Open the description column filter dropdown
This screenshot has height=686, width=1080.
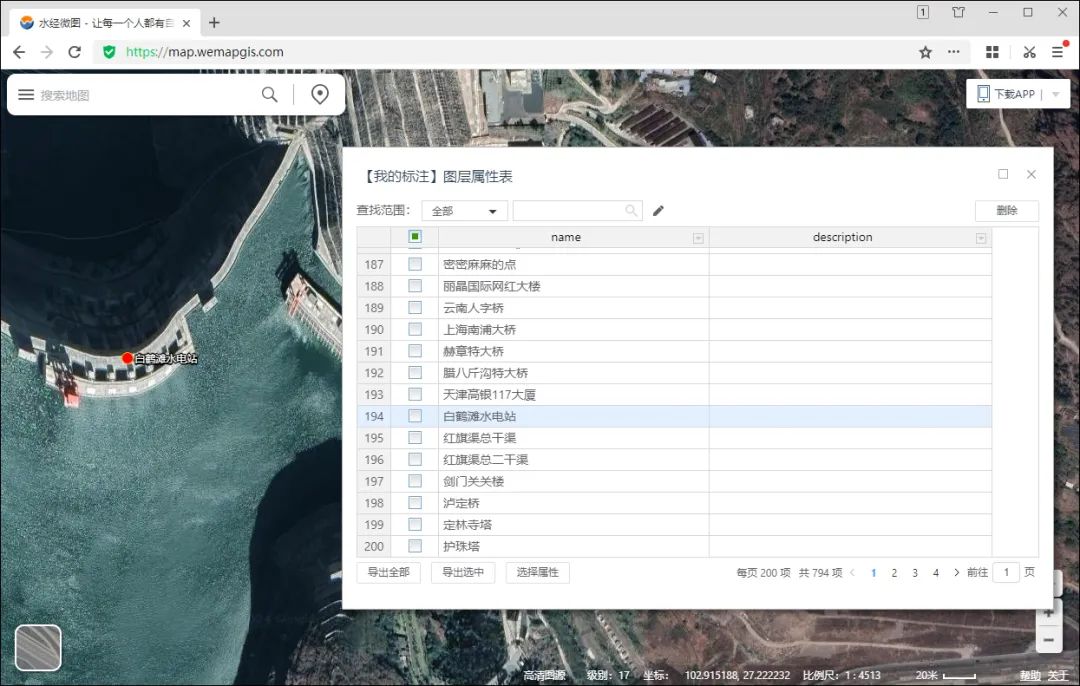tap(979, 237)
